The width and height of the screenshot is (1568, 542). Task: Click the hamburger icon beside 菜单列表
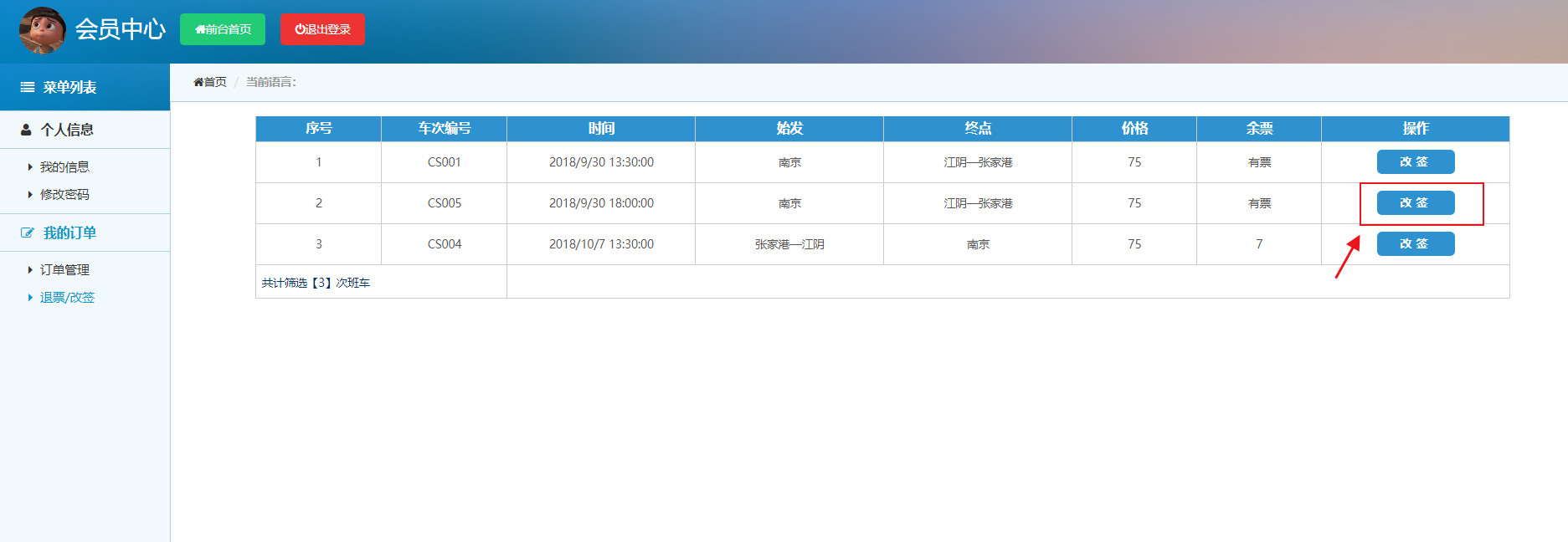[28, 87]
